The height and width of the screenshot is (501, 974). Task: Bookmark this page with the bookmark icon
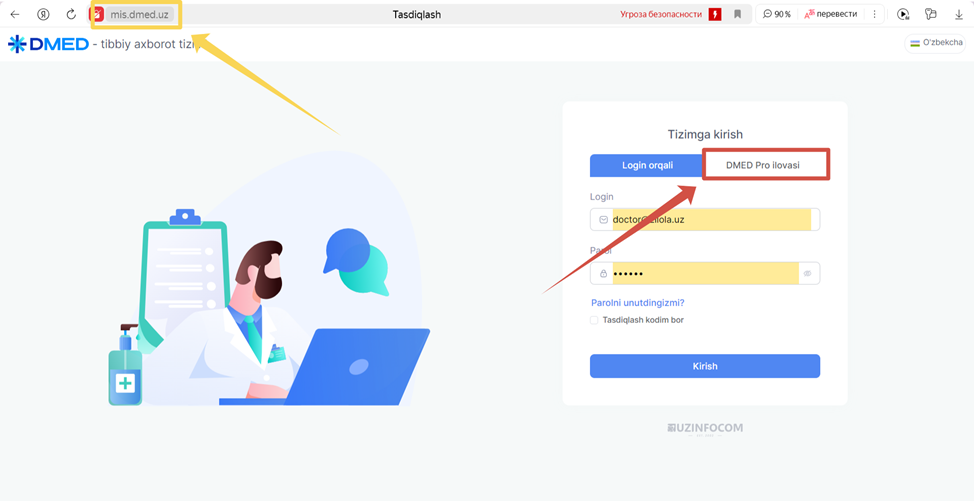[737, 14]
